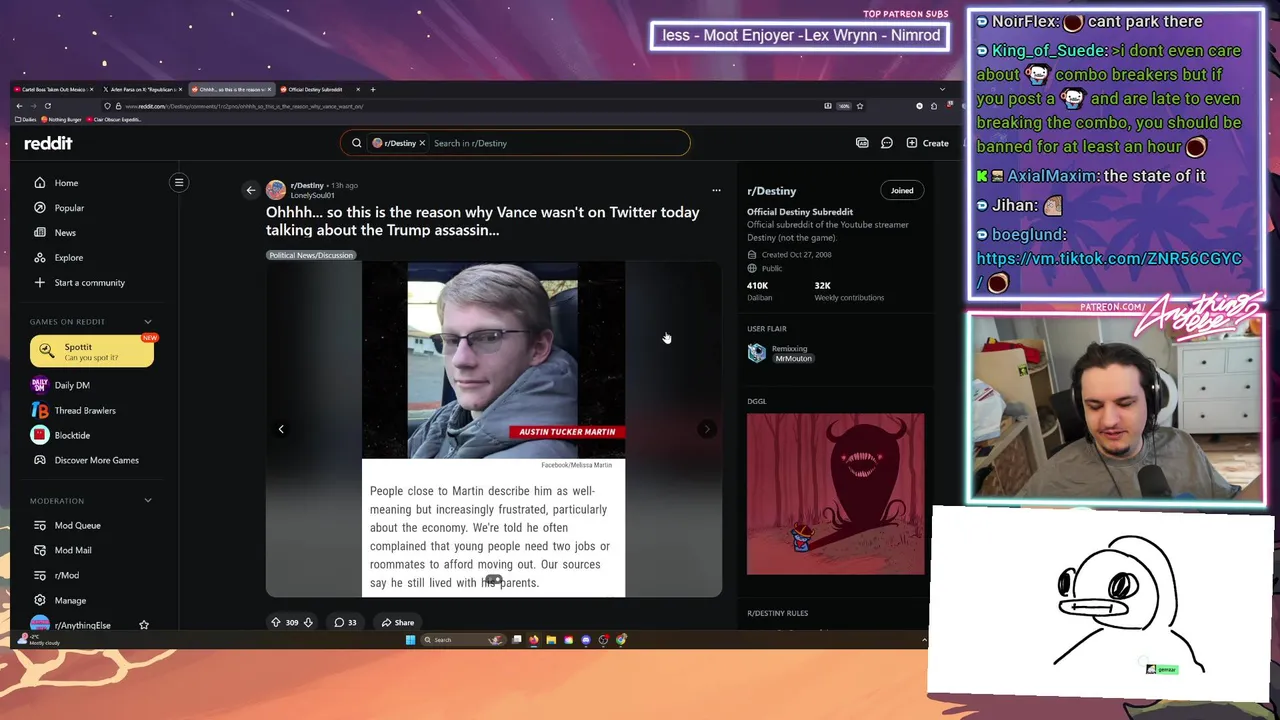Open Nothing Burger bookmark
1280x720 pixels.
62,120
